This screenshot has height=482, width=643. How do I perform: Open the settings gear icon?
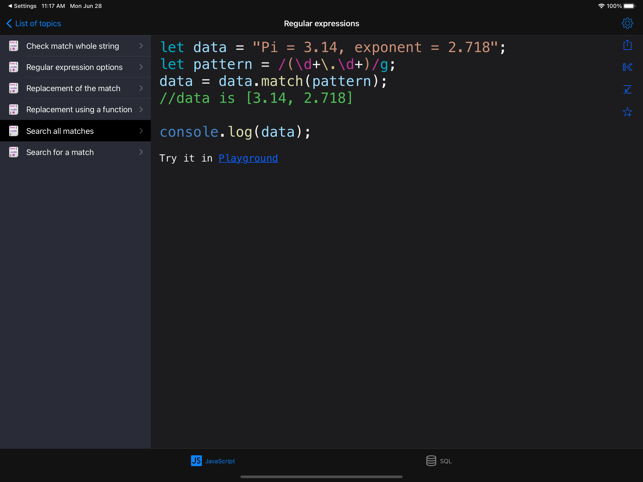point(627,23)
